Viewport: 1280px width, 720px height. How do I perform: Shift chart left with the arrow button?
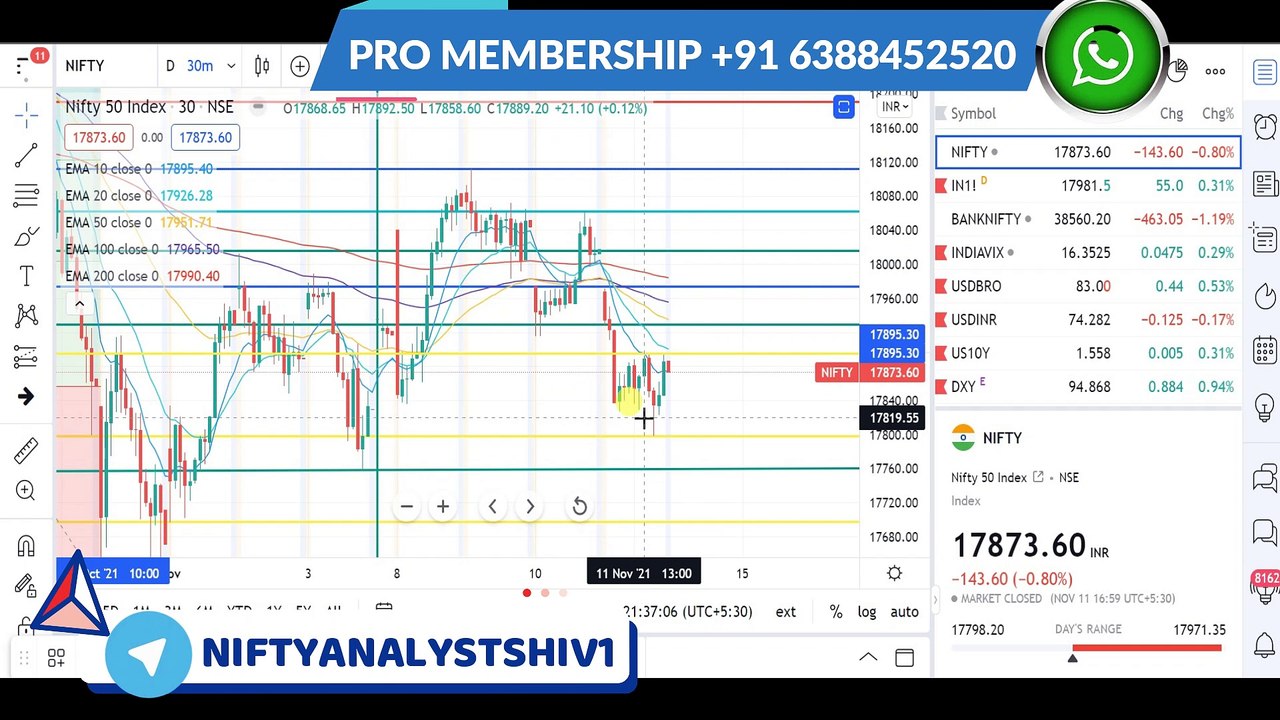(492, 507)
